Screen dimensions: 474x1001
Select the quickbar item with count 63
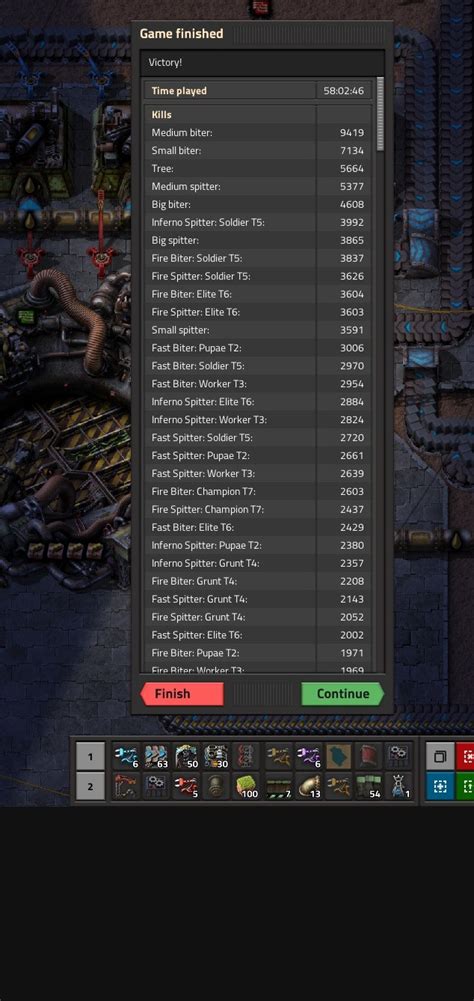point(156,756)
